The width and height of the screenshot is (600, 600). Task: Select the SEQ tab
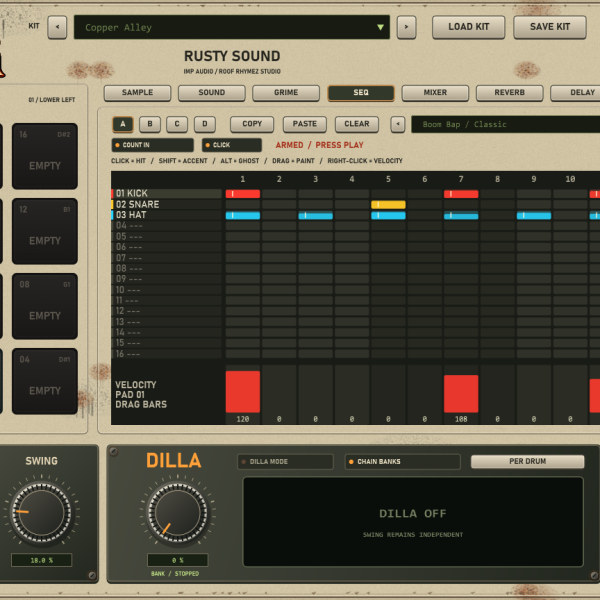tap(361, 93)
